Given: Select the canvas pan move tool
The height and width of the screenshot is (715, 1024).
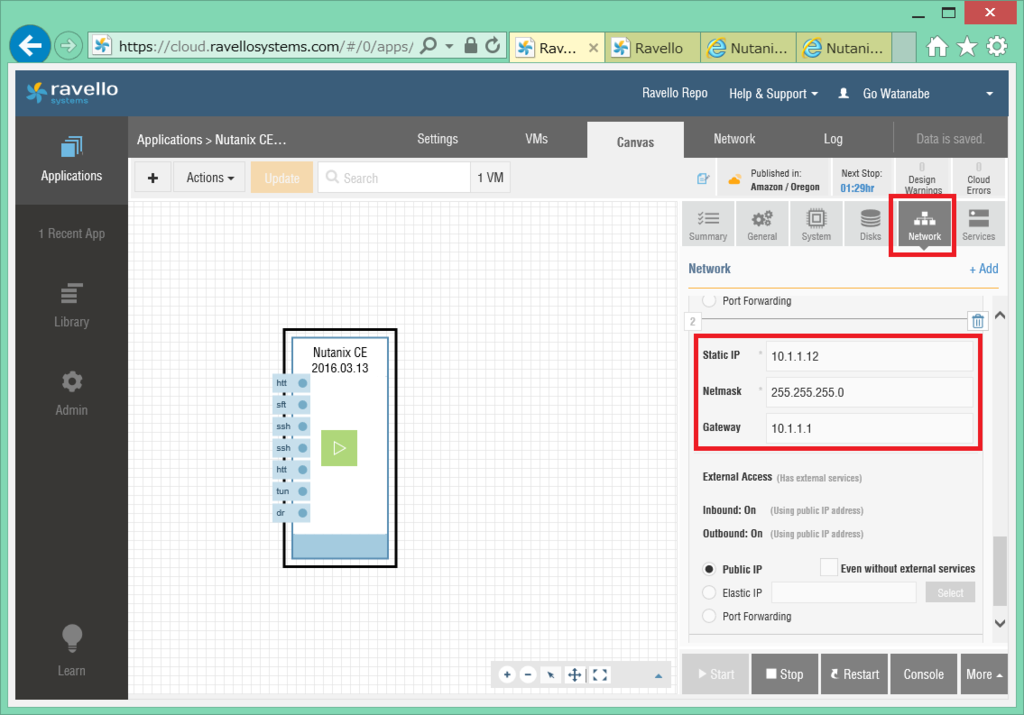Looking at the screenshot, I should [x=575, y=675].
